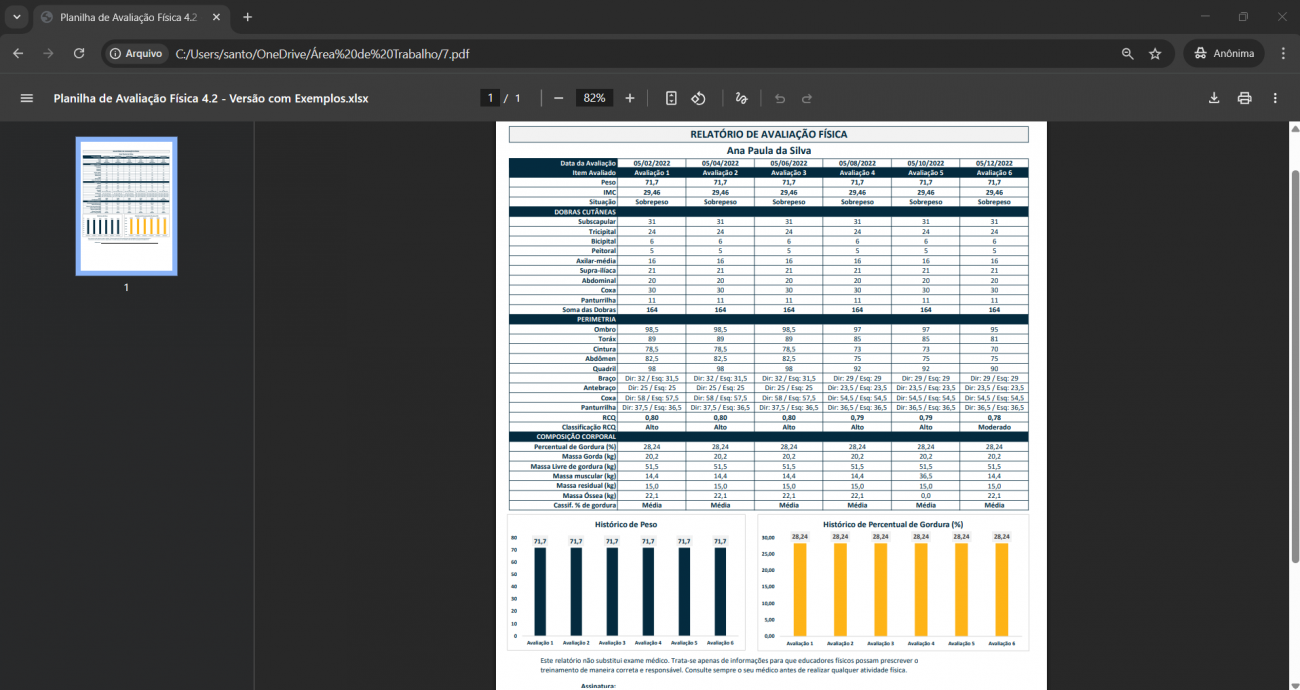Click the document title in the PDF toolbar
The width and height of the screenshot is (1300, 690).
click(211, 98)
